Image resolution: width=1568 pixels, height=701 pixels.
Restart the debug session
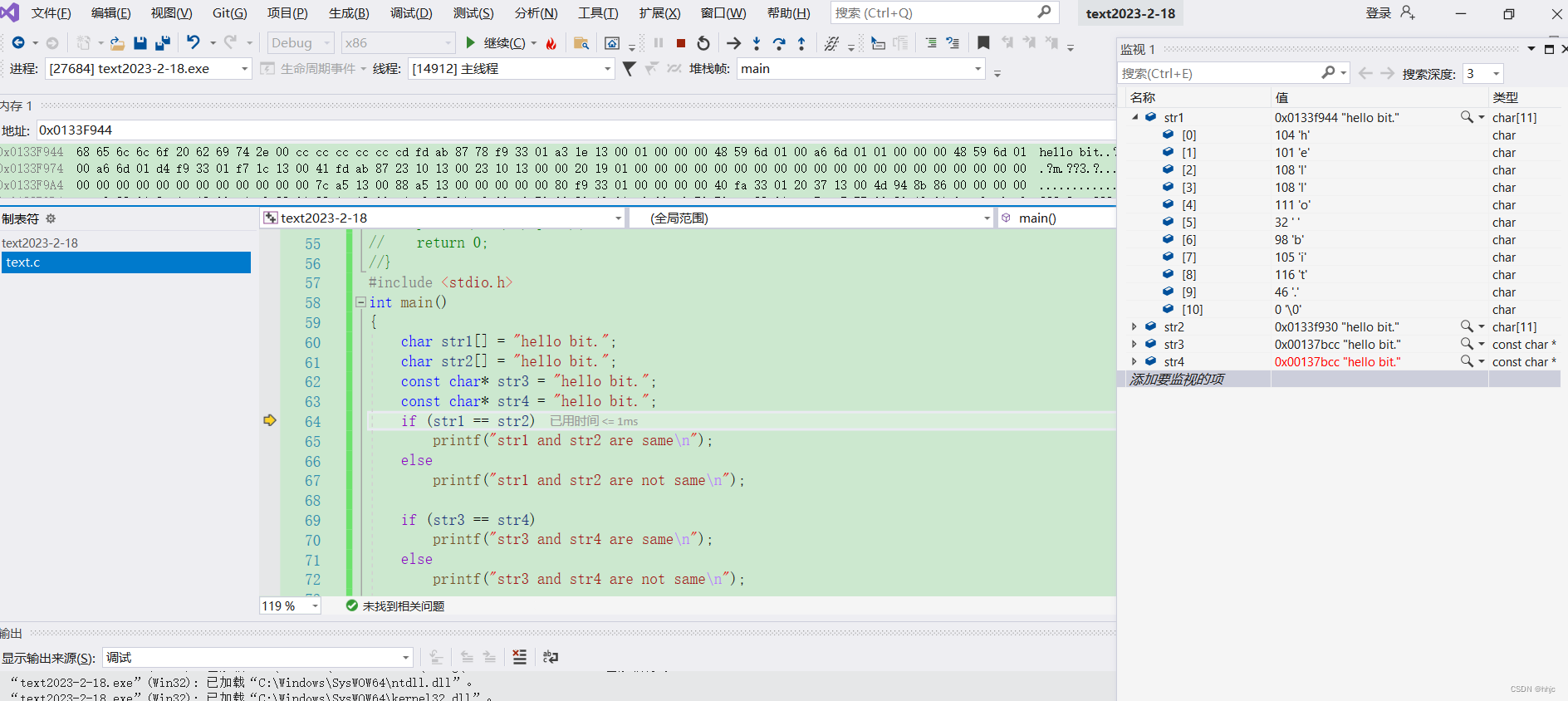coord(703,43)
